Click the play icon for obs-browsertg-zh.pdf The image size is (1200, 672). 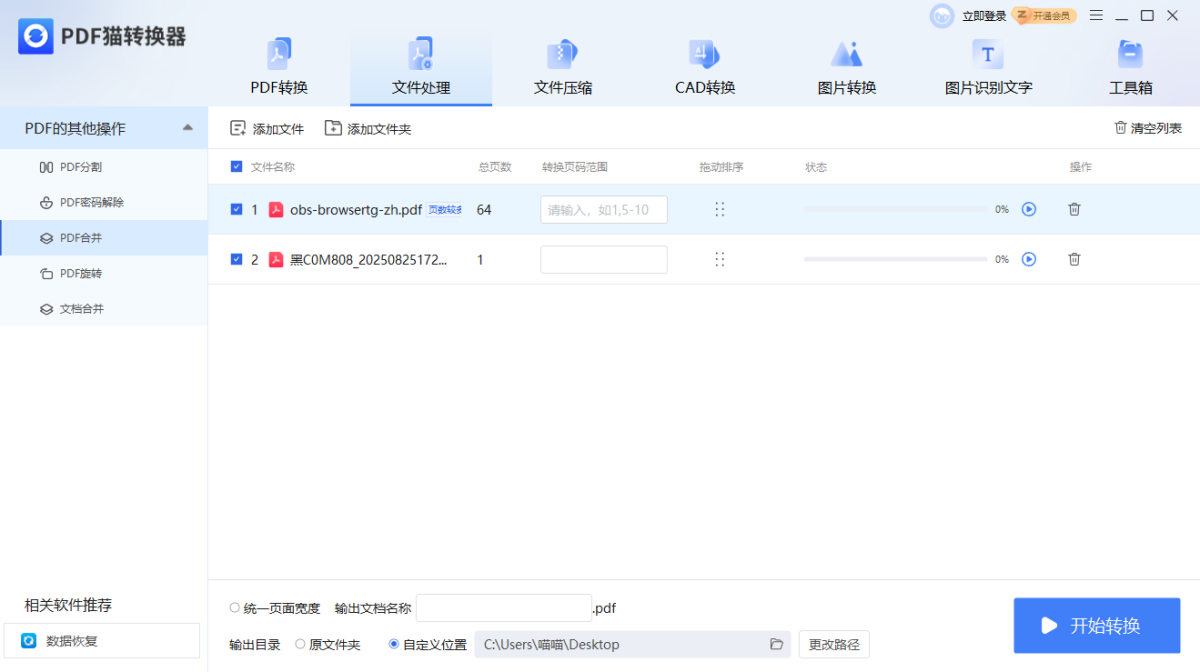[1028, 209]
